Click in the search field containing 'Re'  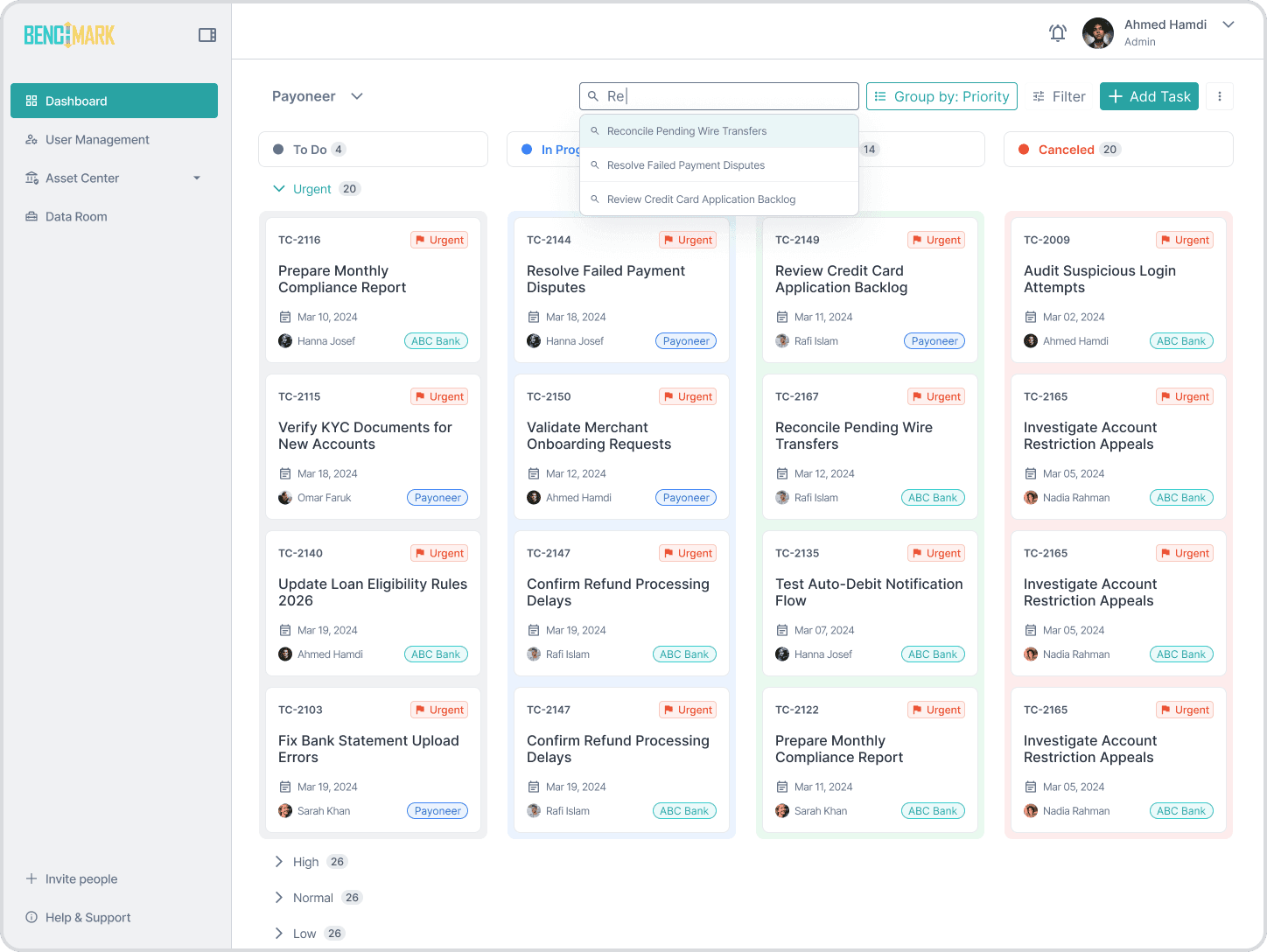point(719,96)
